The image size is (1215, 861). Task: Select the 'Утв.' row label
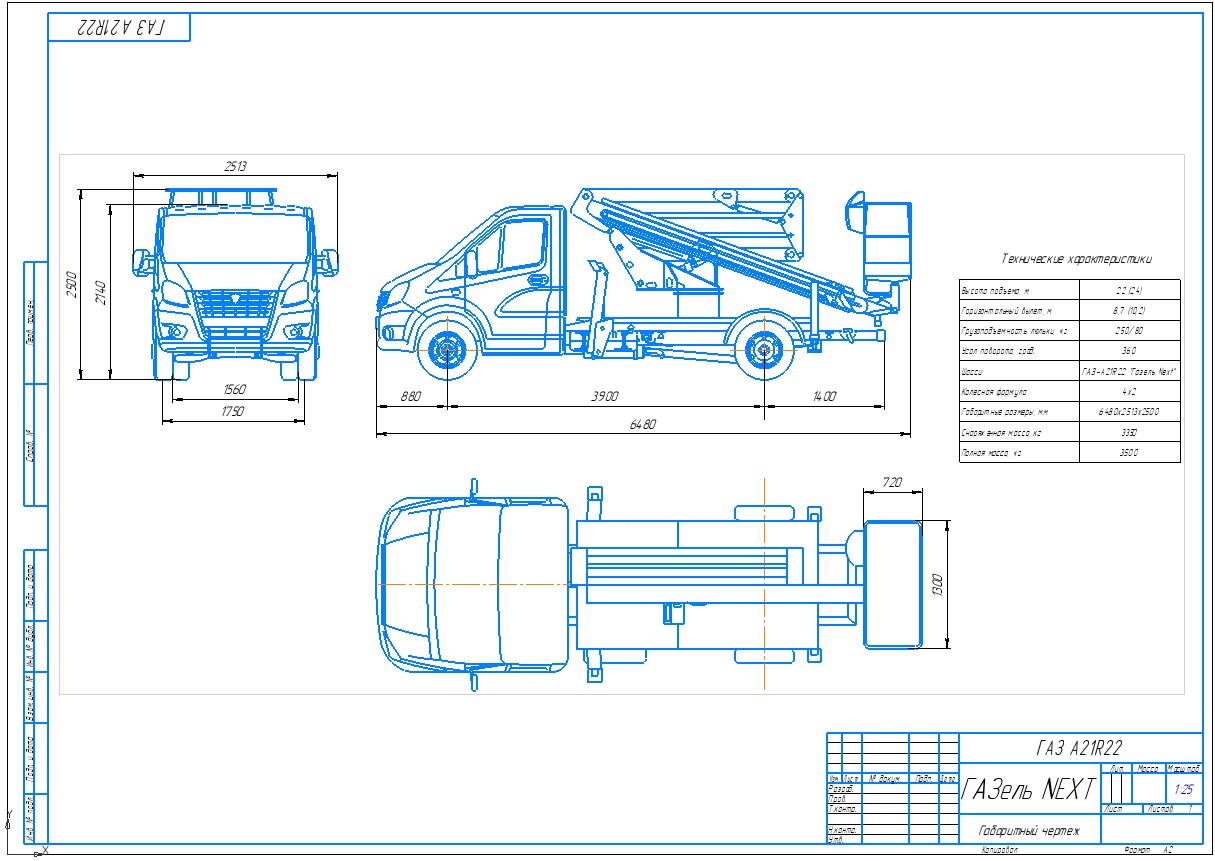click(x=836, y=839)
